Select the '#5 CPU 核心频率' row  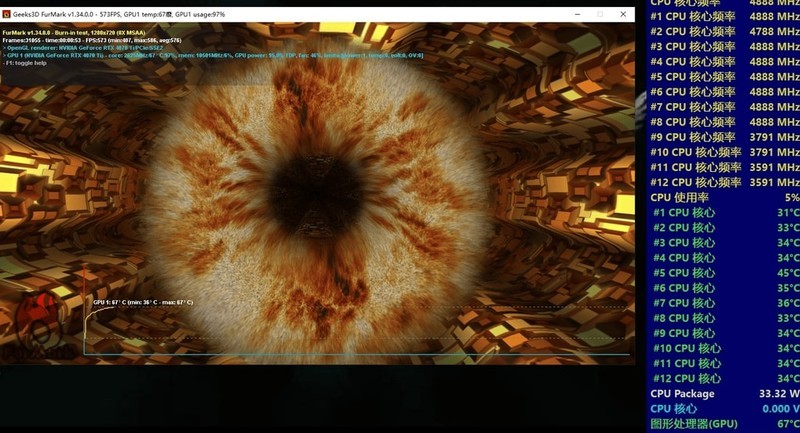click(x=725, y=77)
